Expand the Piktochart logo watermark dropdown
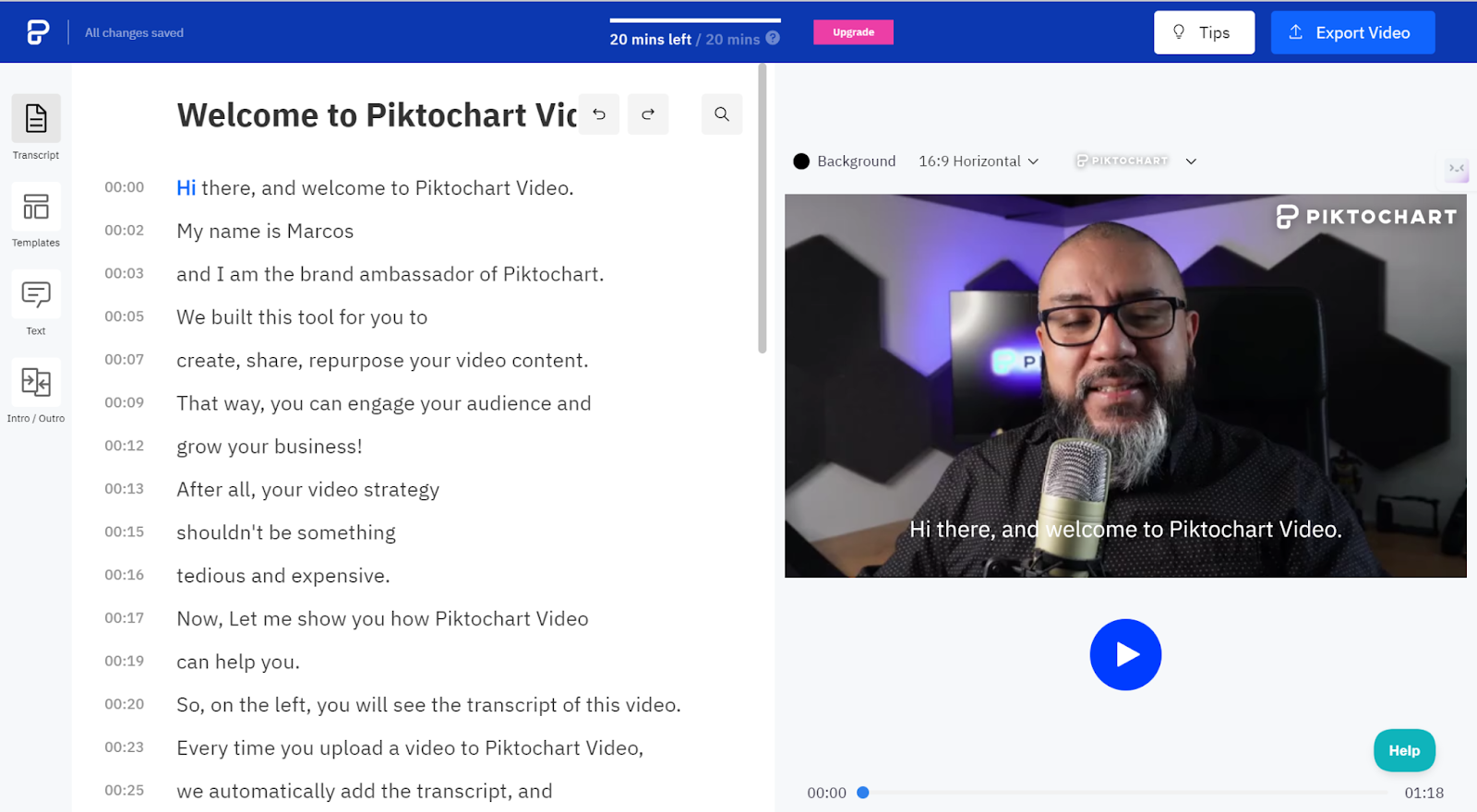The width and height of the screenshot is (1477, 812). click(x=1191, y=161)
